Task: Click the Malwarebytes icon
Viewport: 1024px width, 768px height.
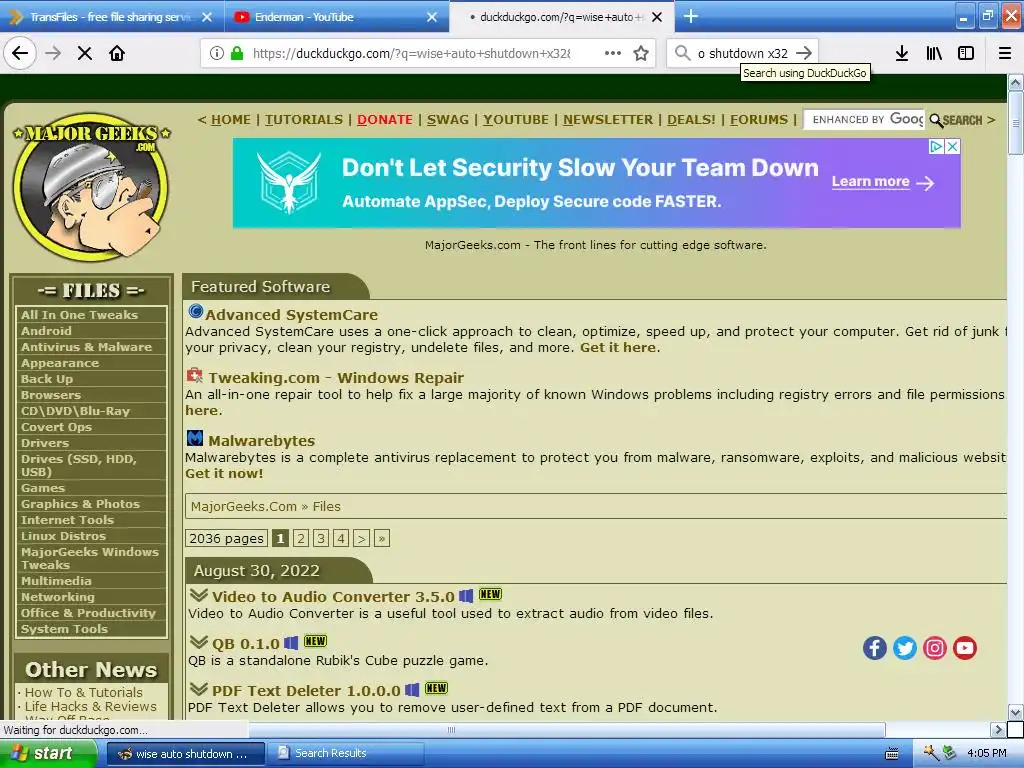Action: pos(195,438)
